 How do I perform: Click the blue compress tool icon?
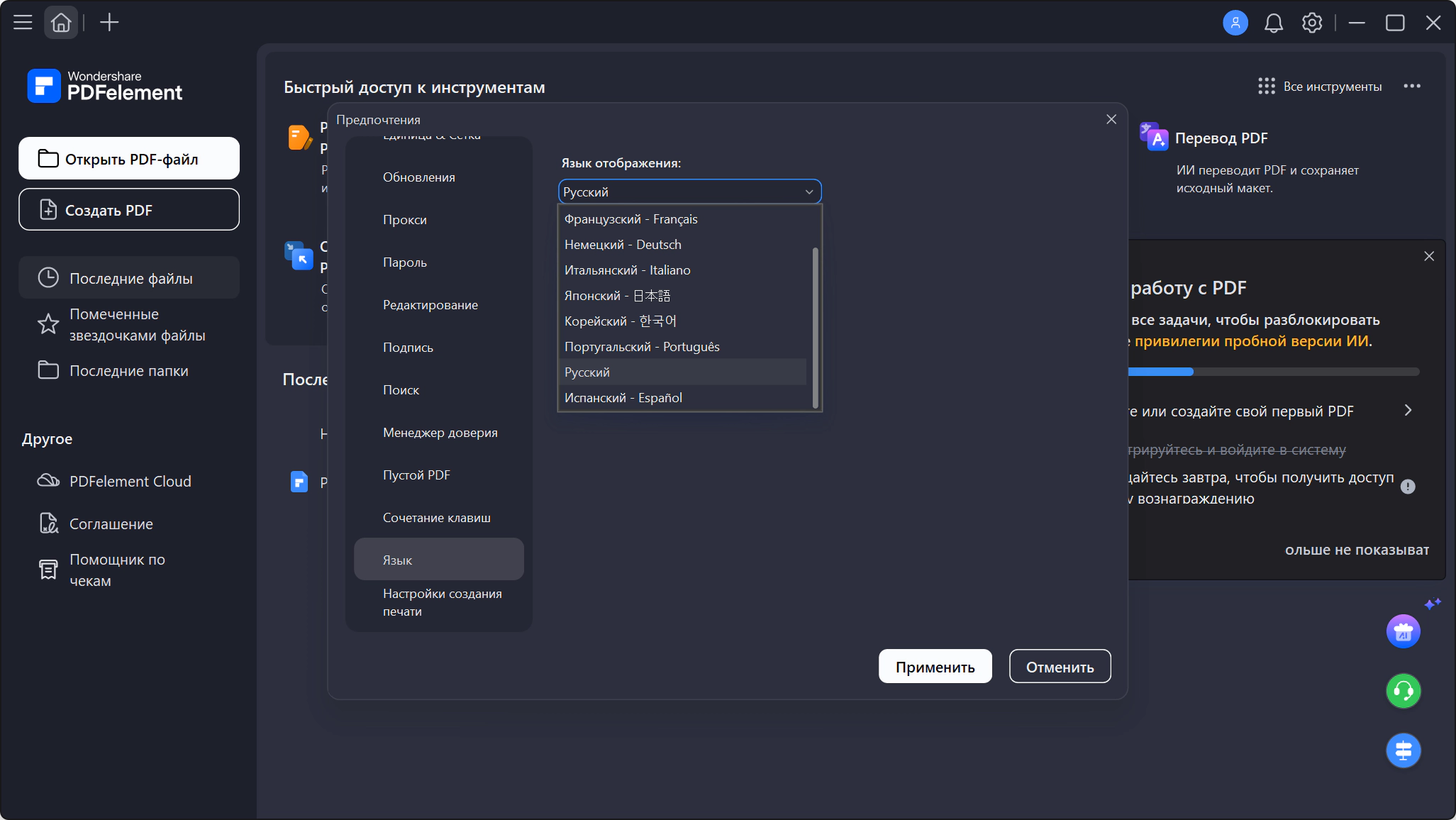pyautogui.click(x=299, y=256)
